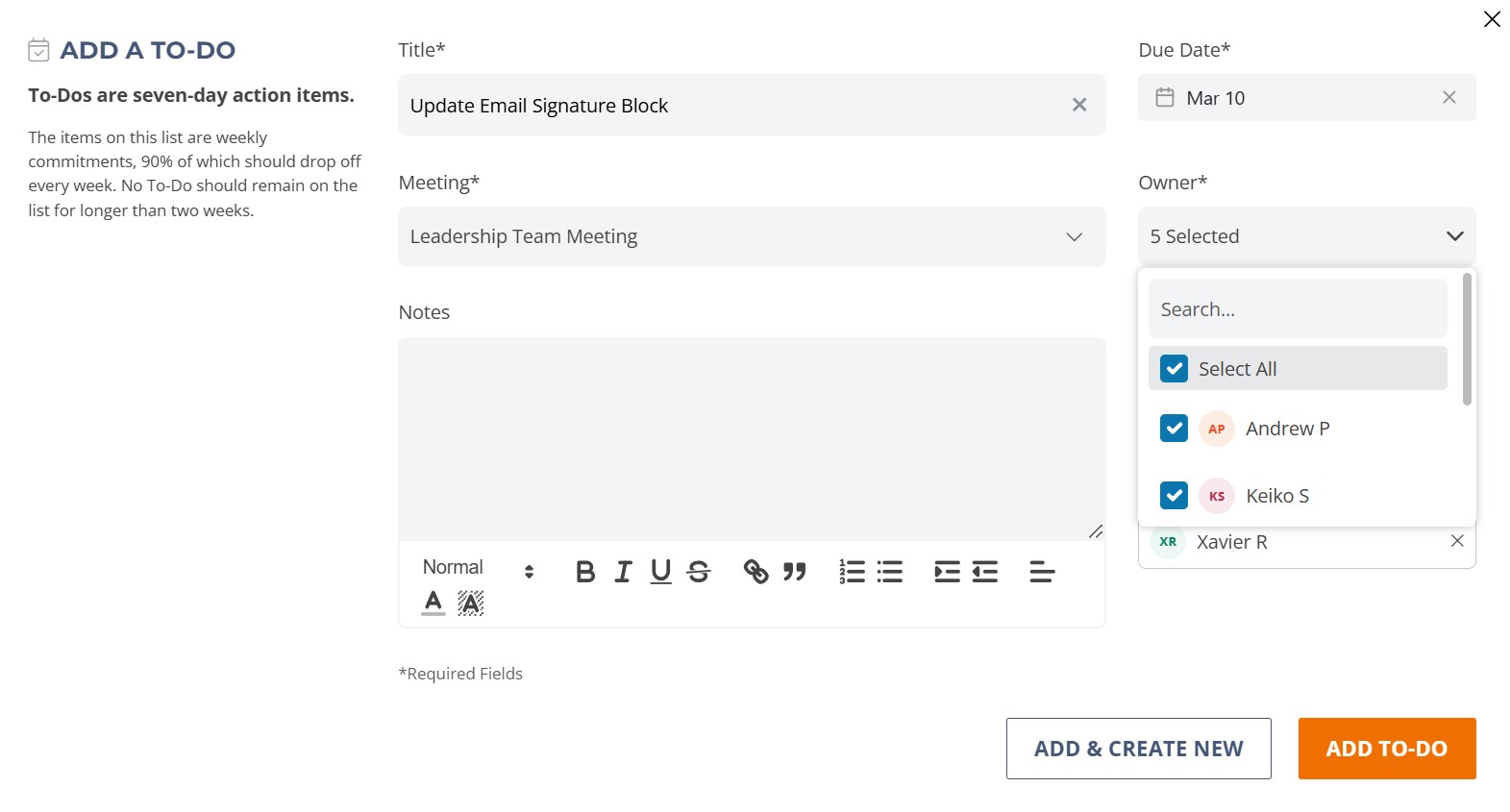Screen dimensions: 1510x812
Task: Click the ADD TO-DO button
Action: (1387, 749)
